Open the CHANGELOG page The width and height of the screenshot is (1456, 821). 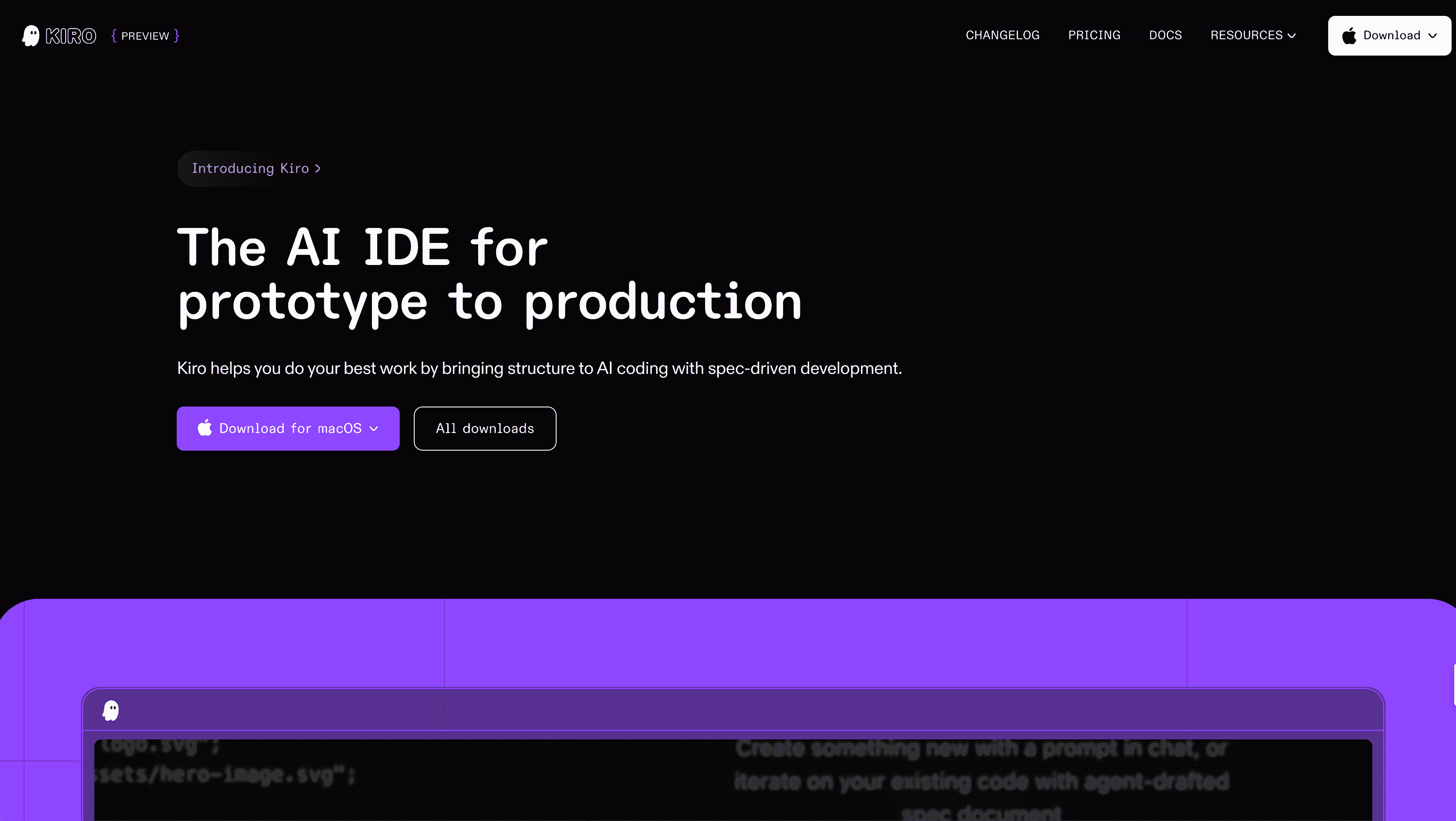(x=1002, y=35)
